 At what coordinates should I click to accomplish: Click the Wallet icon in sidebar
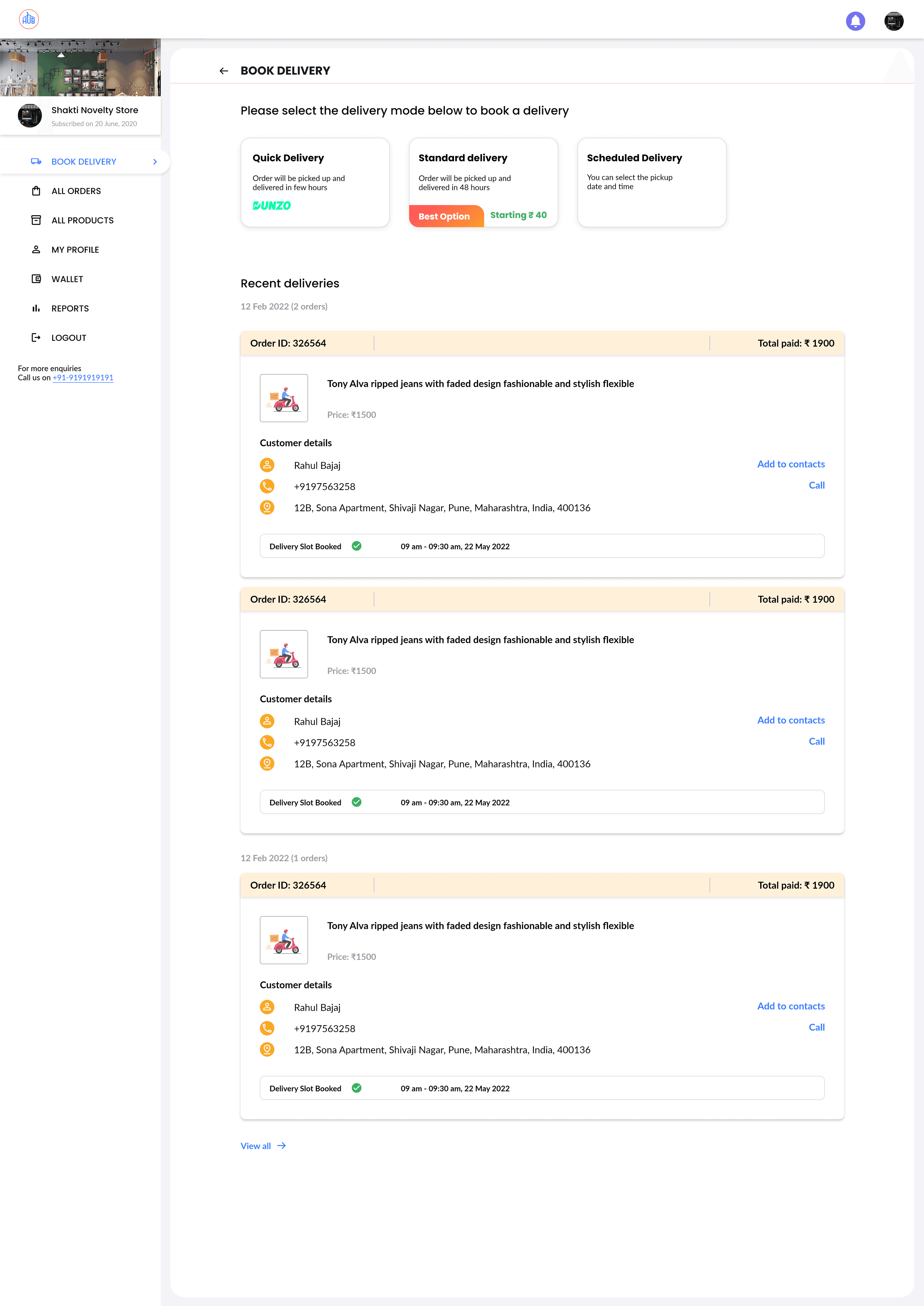(x=36, y=279)
